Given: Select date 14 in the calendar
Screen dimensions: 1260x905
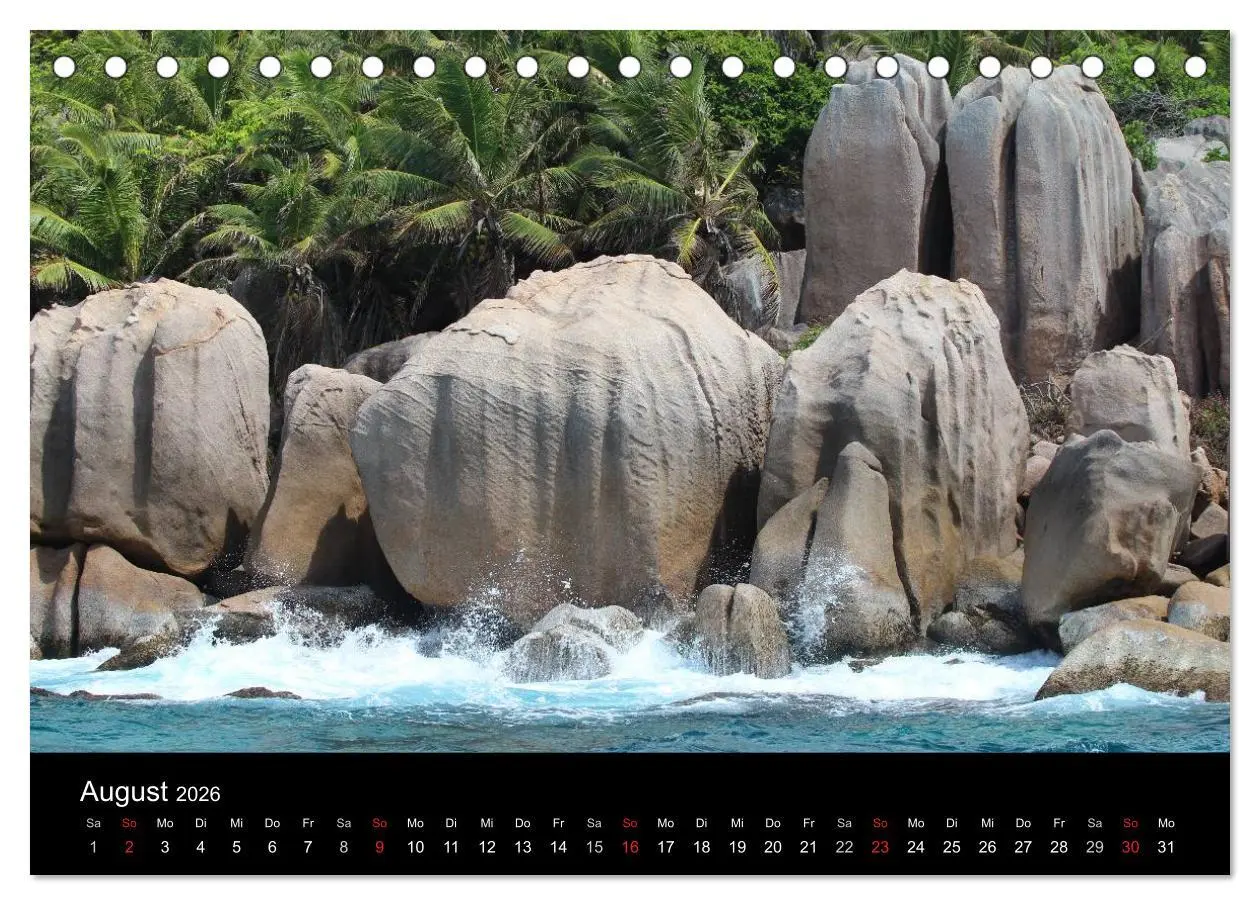Looking at the screenshot, I should pos(558,847).
